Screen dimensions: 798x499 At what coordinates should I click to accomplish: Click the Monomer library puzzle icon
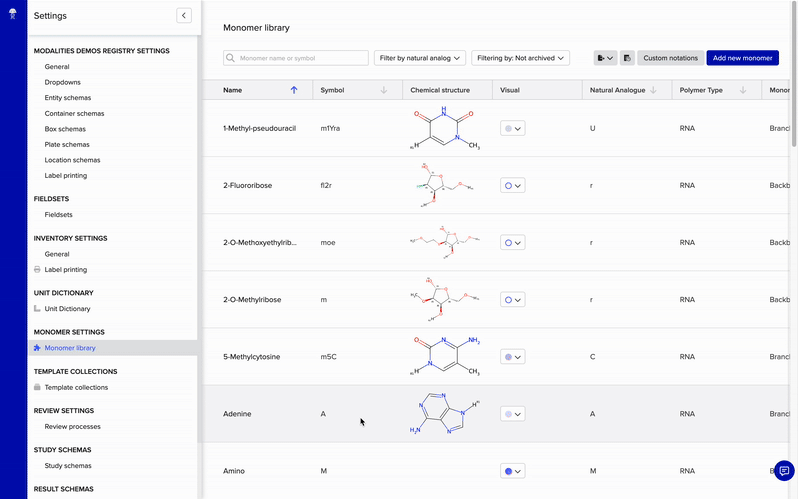point(37,348)
